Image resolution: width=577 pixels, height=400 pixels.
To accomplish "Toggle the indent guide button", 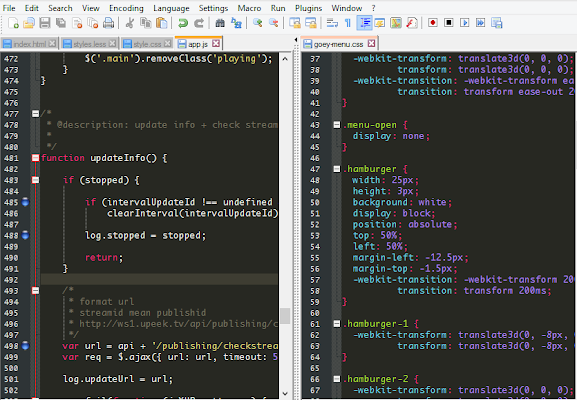I will 364,23.
